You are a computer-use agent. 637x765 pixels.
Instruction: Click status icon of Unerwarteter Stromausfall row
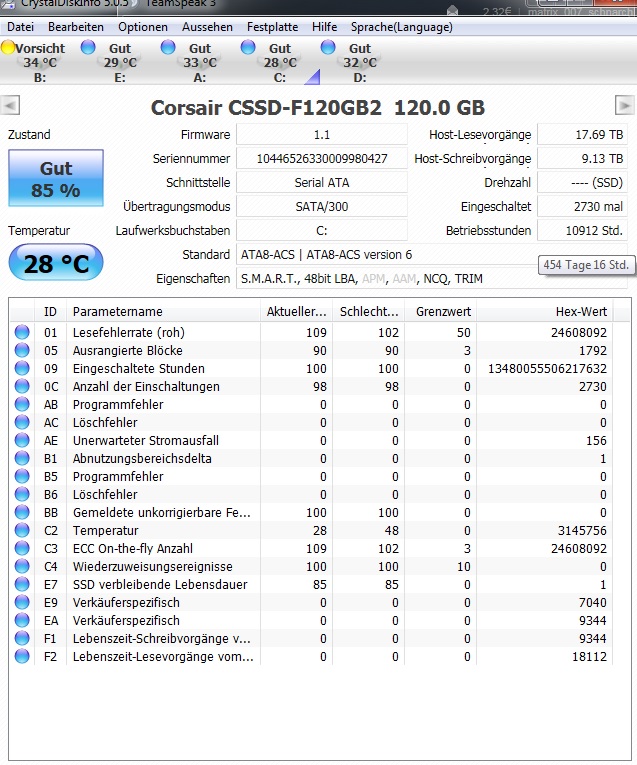pos(22,440)
